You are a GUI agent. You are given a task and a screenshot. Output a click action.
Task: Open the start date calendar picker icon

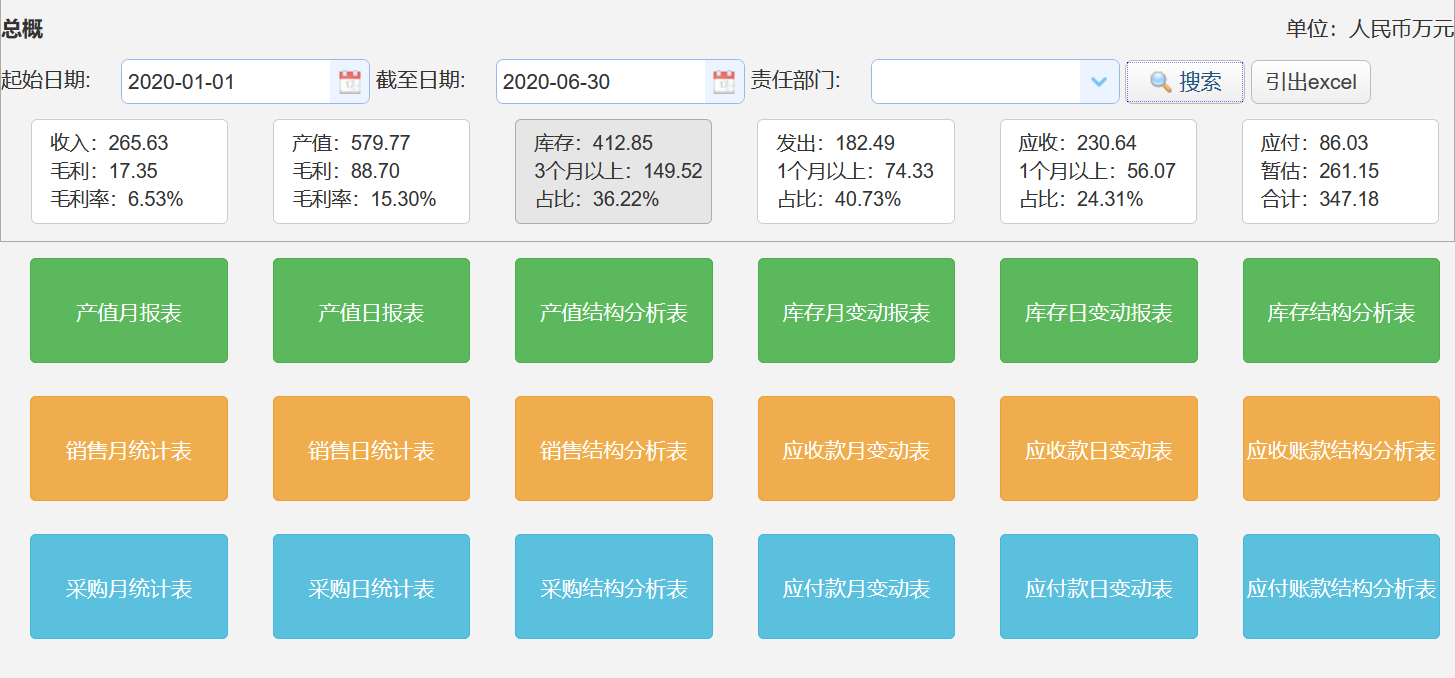click(x=349, y=82)
